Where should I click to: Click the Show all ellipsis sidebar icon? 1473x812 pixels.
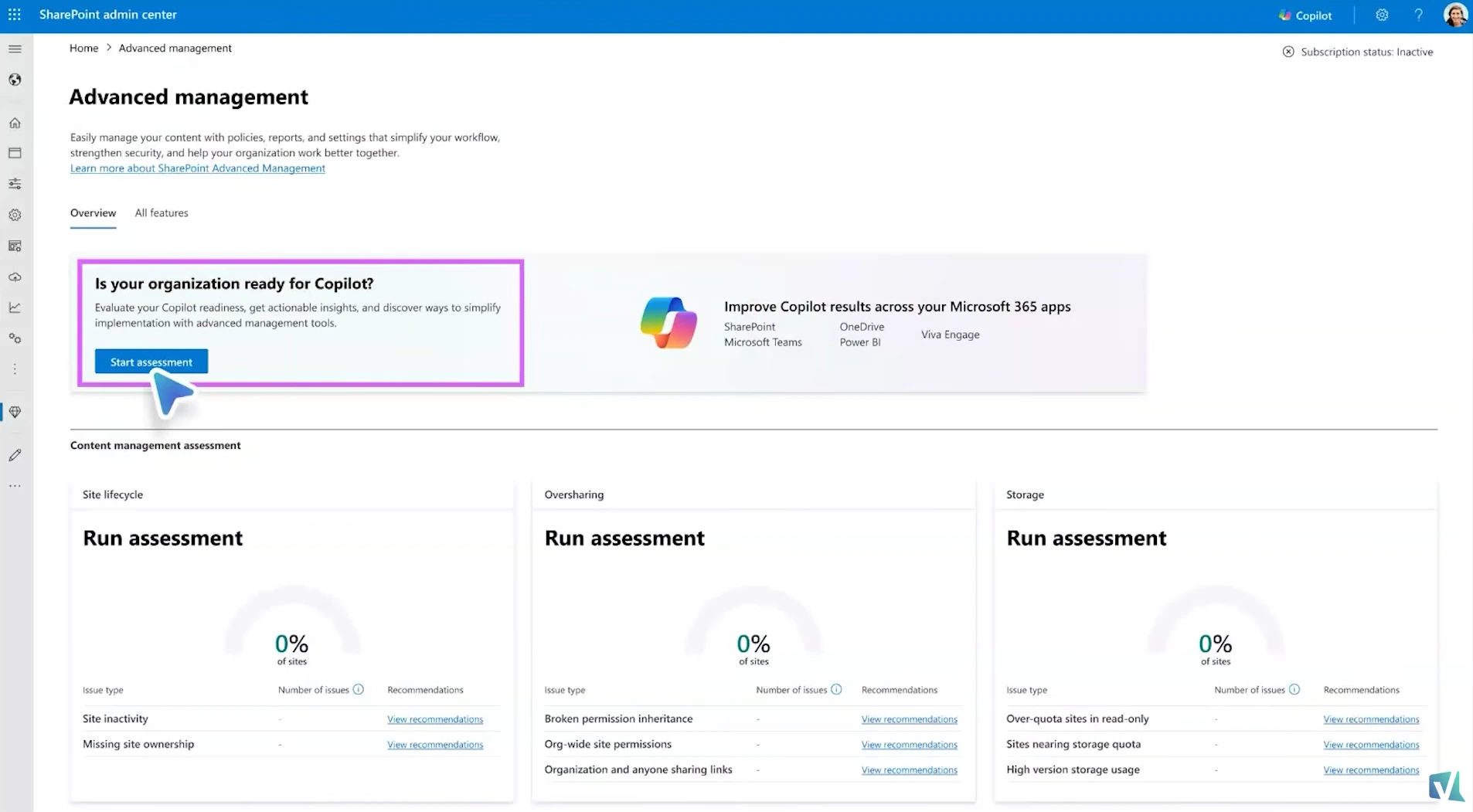point(15,486)
